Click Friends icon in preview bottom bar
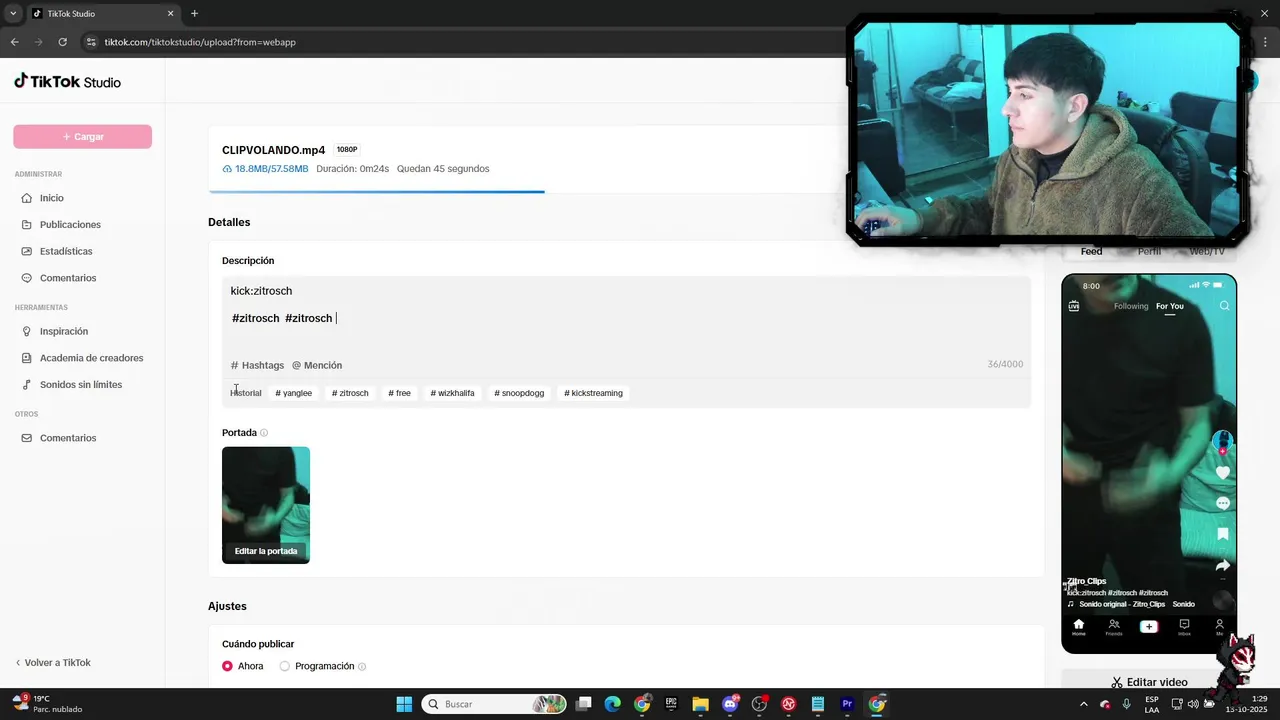The width and height of the screenshot is (1280, 720). tap(1114, 627)
